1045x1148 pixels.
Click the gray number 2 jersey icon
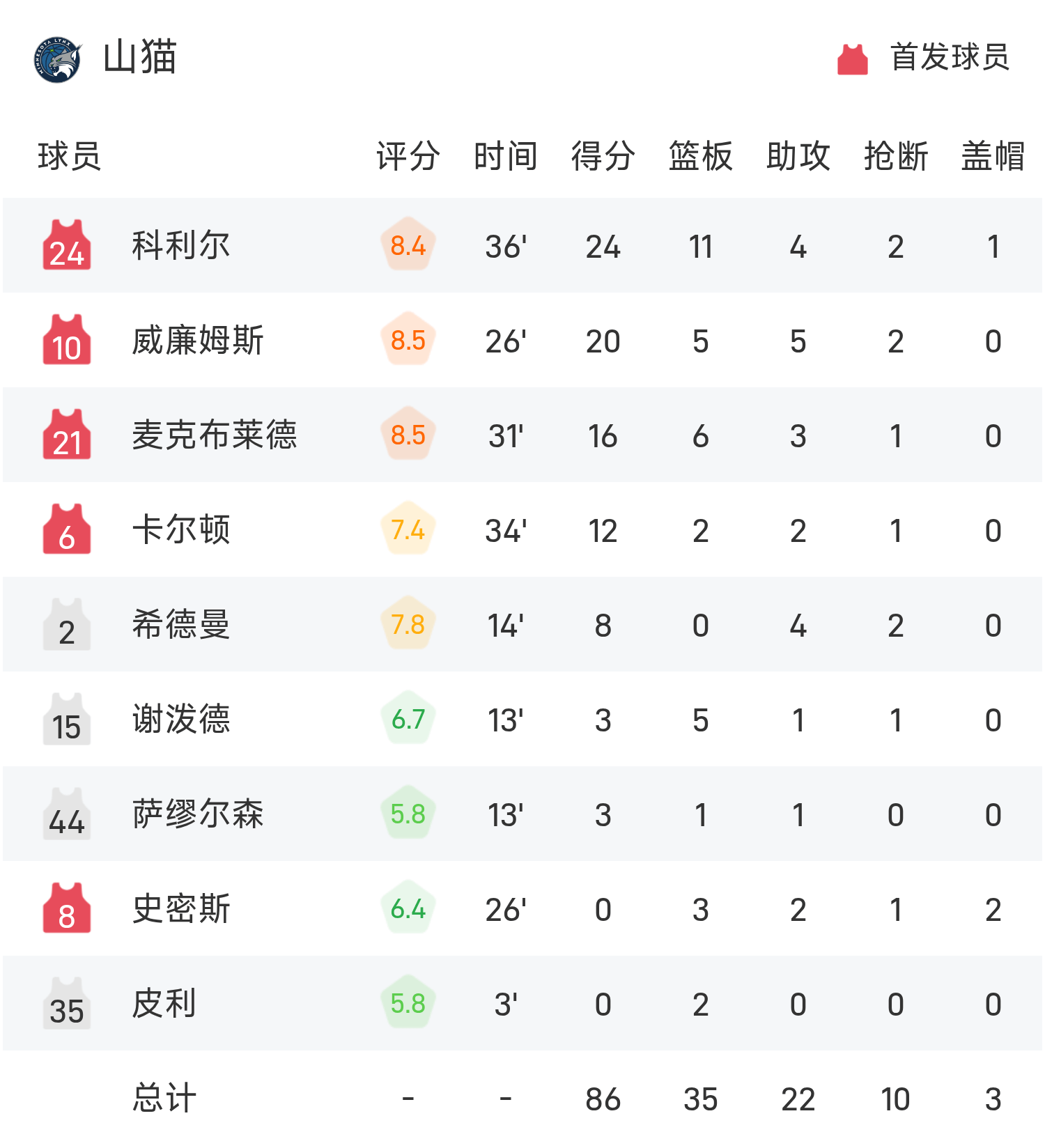pos(67,624)
